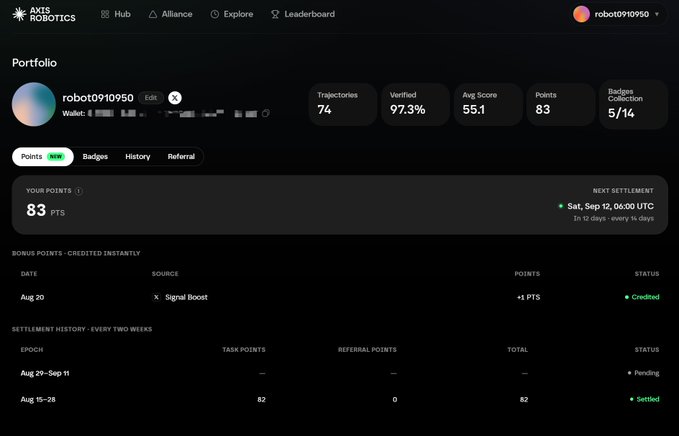Click the Axis Robotics logo
The height and width of the screenshot is (436, 679).
tap(44, 14)
